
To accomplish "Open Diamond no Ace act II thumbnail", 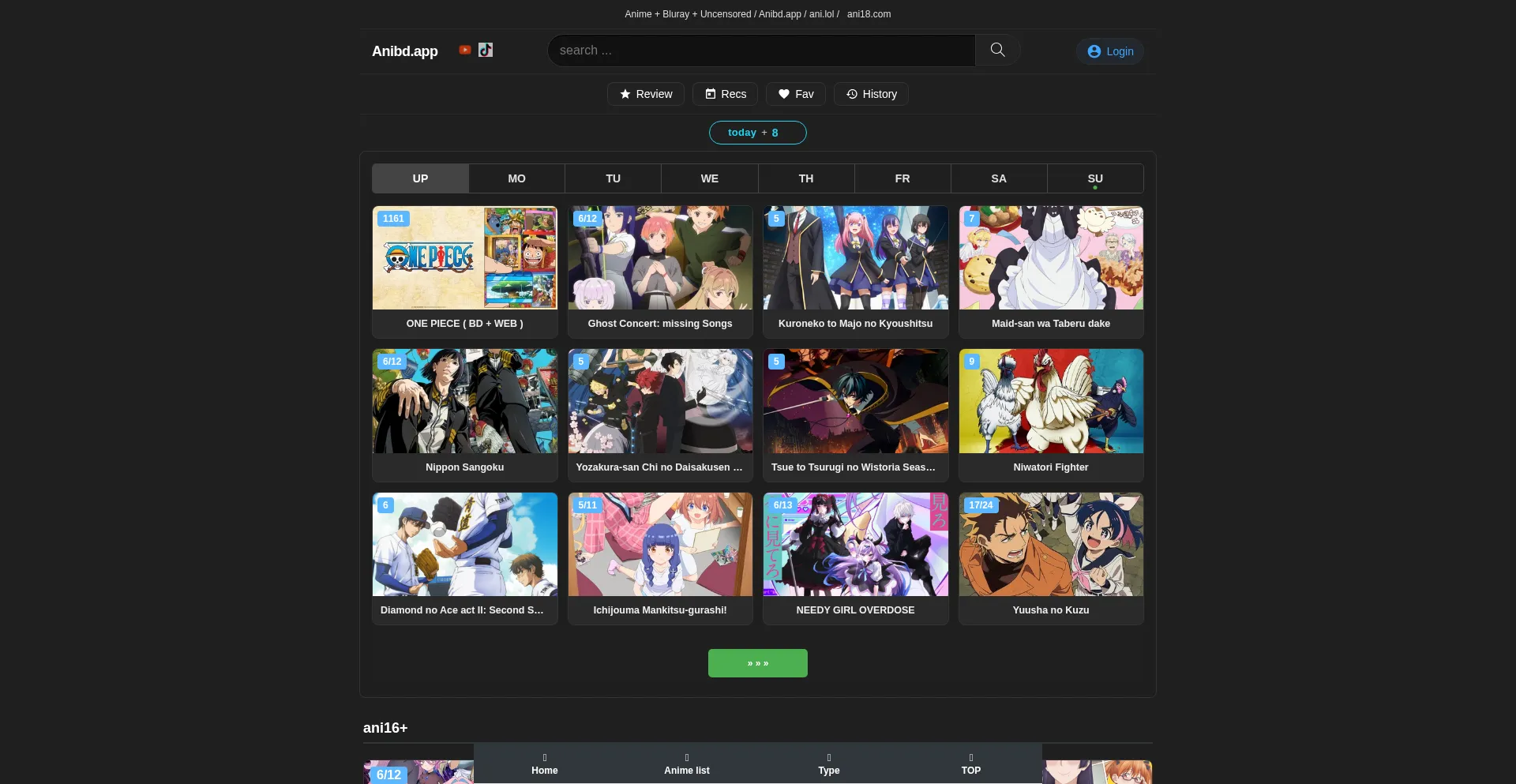I will pos(465,545).
